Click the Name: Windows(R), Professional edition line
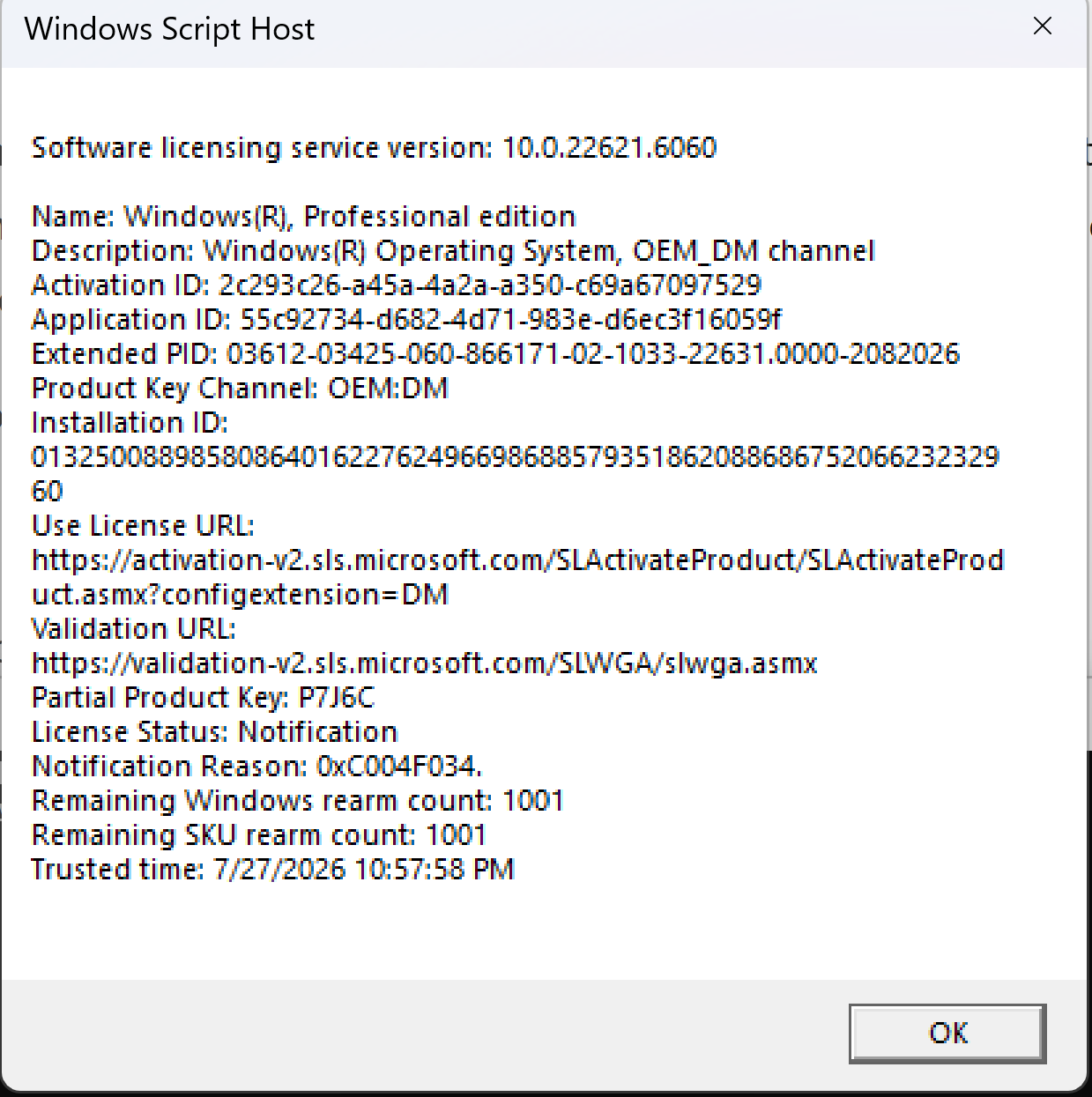The height and width of the screenshot is (1097, 1092). 304,216
